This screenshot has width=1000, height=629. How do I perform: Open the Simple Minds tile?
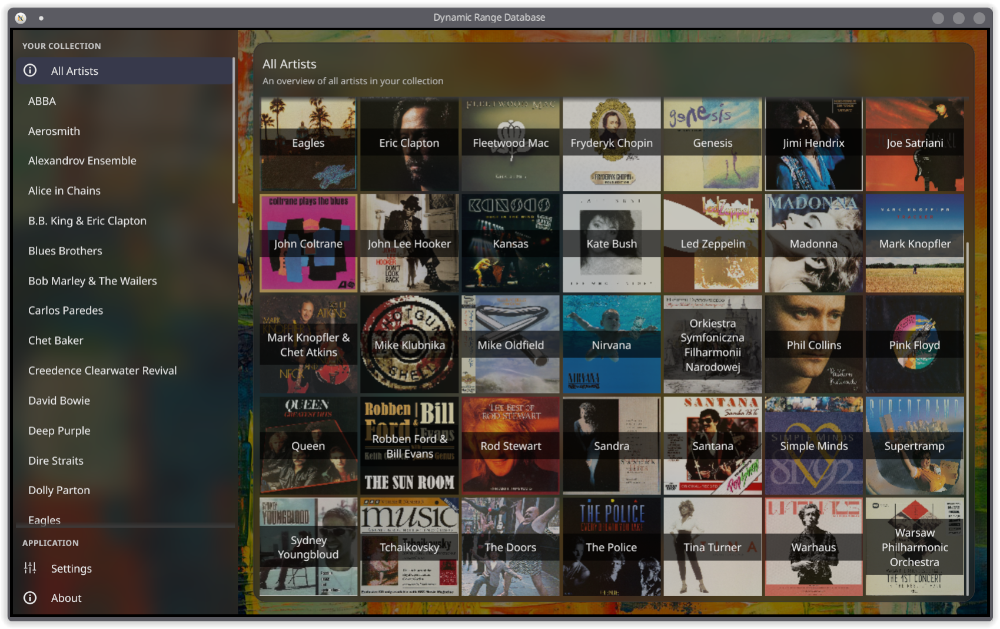tap(813, 446)
